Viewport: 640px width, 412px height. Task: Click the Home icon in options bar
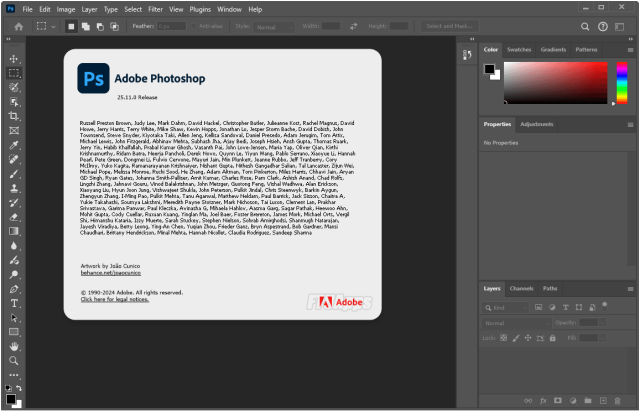tap(19, 27)
